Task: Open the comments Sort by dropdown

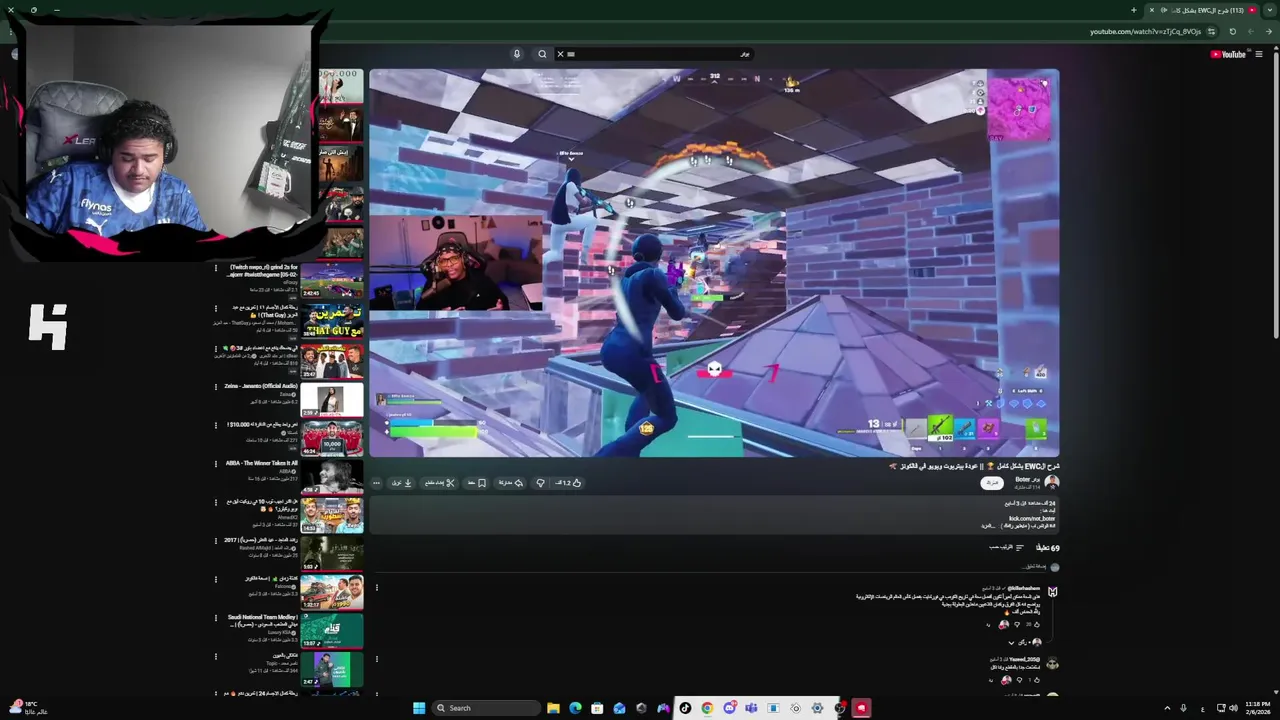Action: coord(1006,547)
